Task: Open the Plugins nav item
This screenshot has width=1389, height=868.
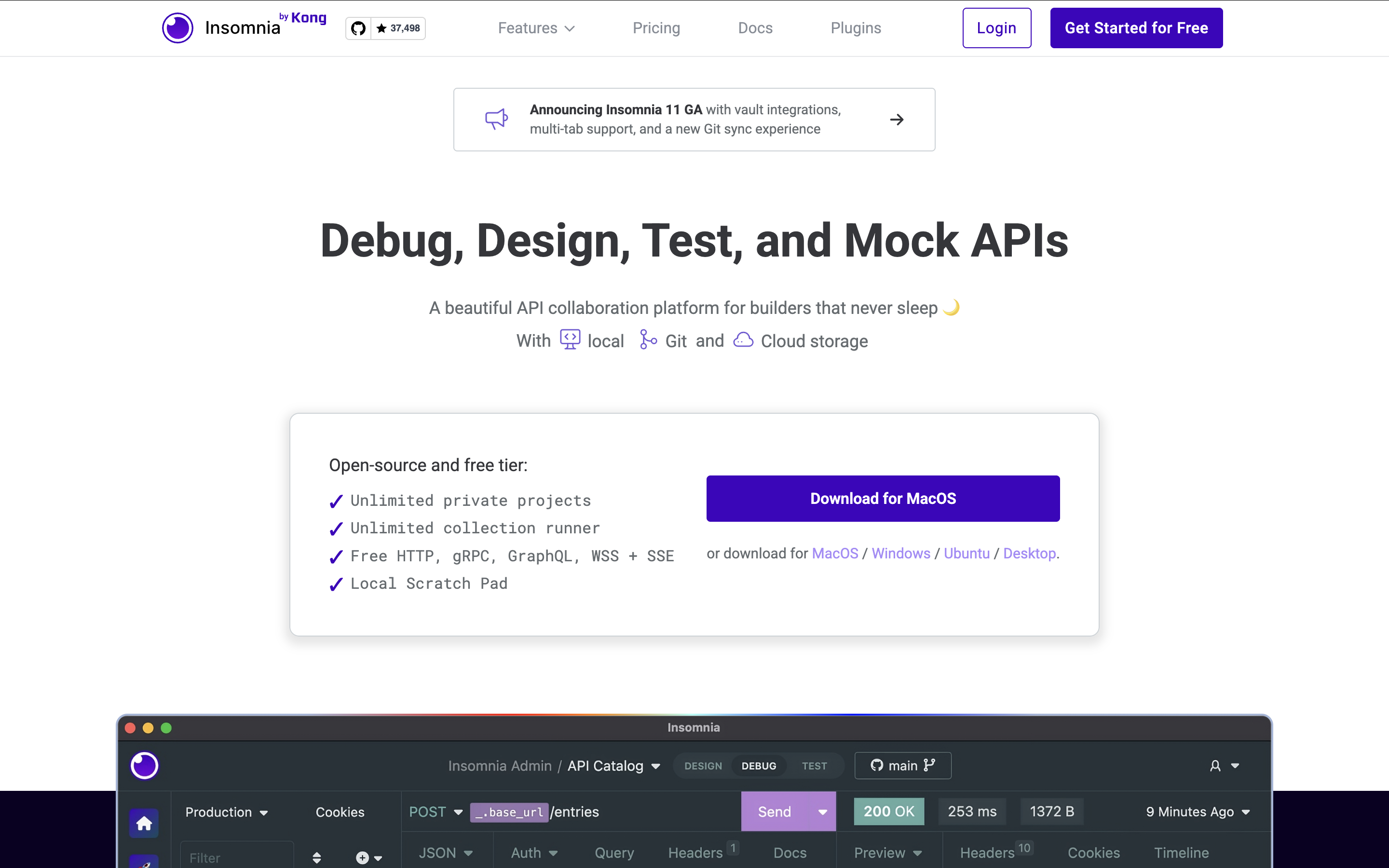Action: [x=855, y=28]
